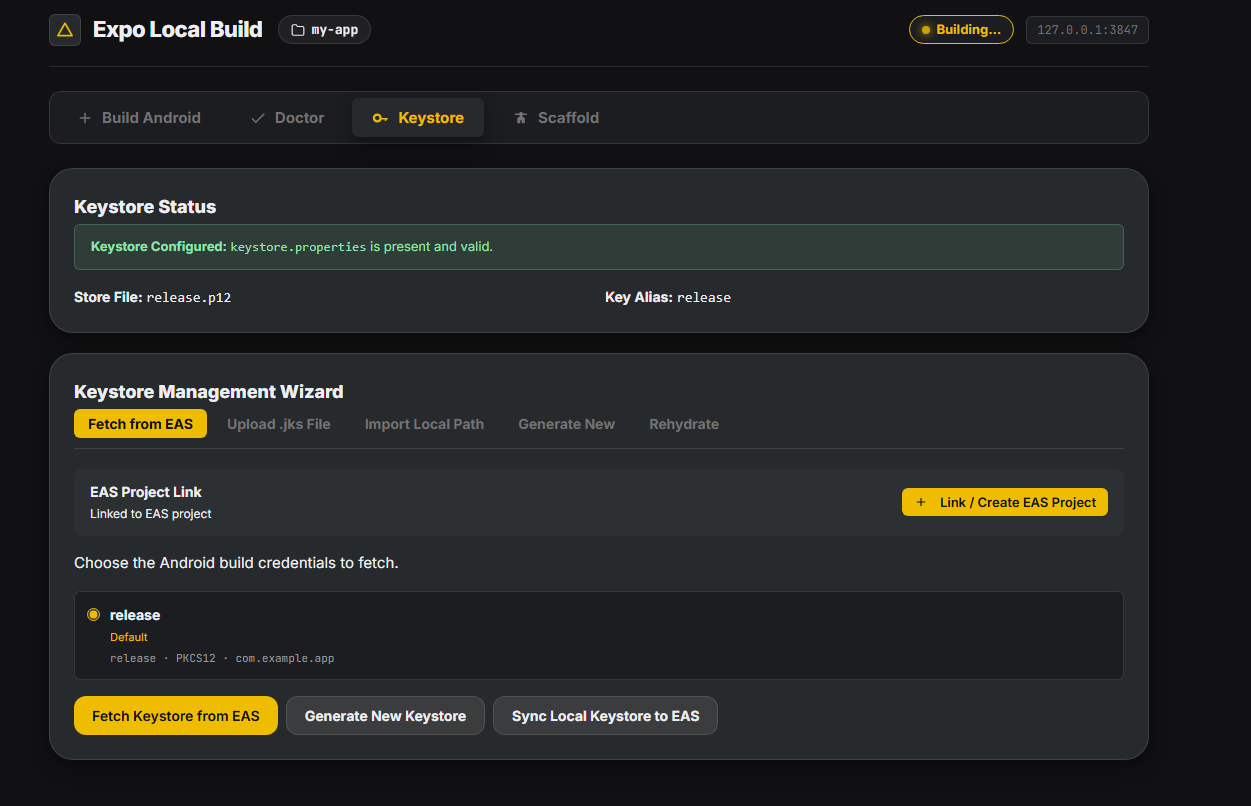The image size is (1251, 806).
Task: Click the Building... status badge
Action: point(961,30)
